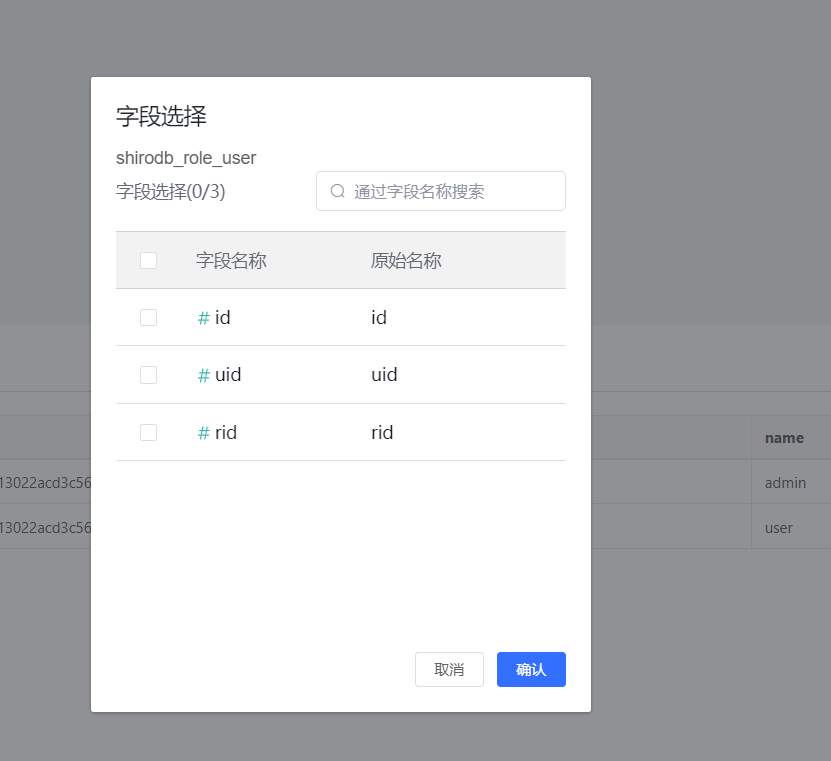The image size is (831, 761).
Task: Select the table name shirodb_role_user
Action: click(x=185, y=158)
